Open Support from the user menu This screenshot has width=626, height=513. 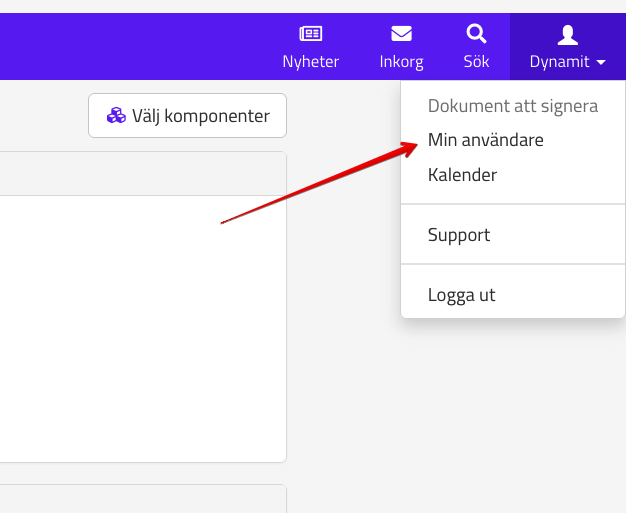pyautogui.click(x=458, y=235)
